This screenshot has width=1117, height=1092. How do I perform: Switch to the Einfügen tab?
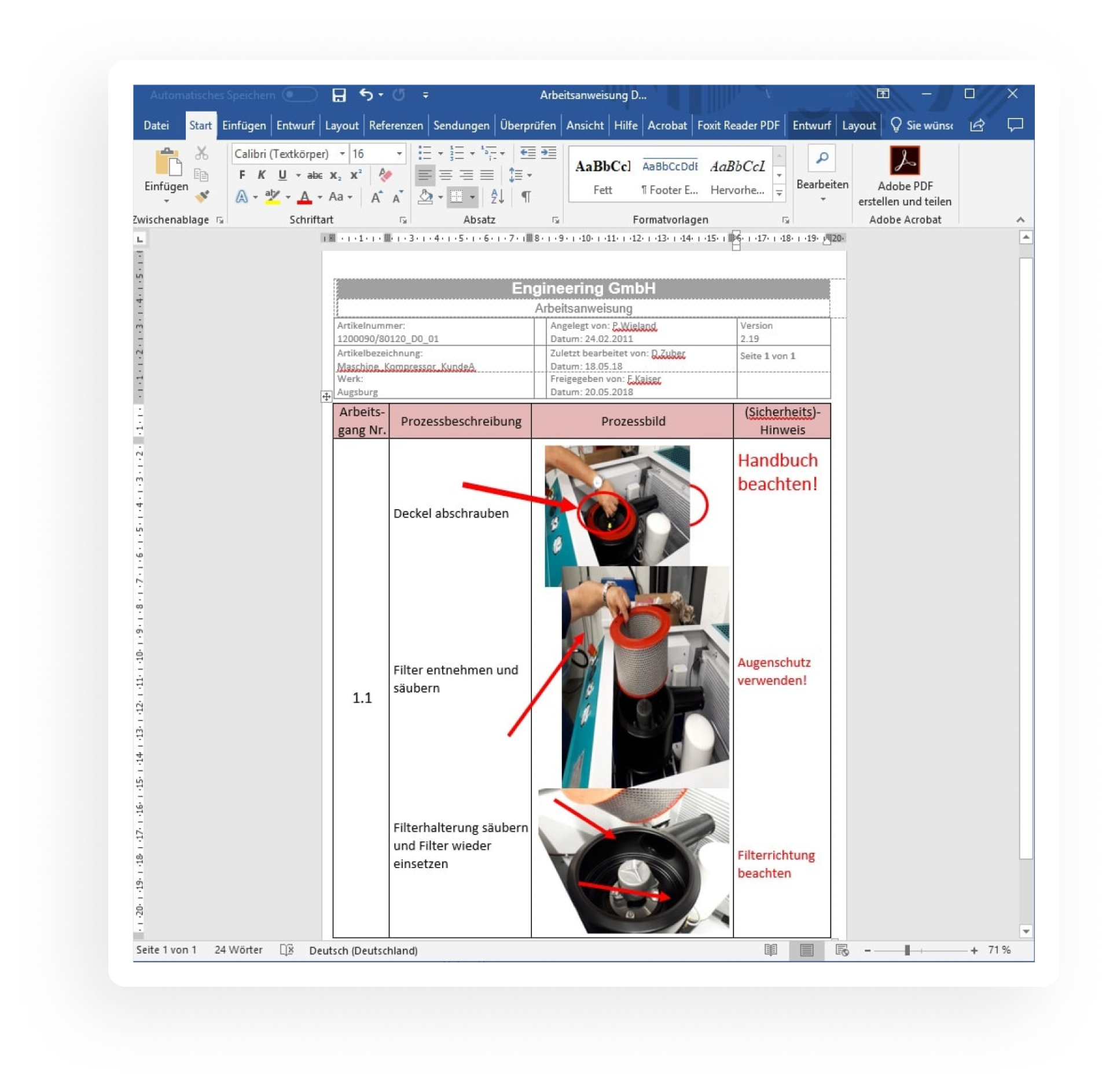click(244, 125)
